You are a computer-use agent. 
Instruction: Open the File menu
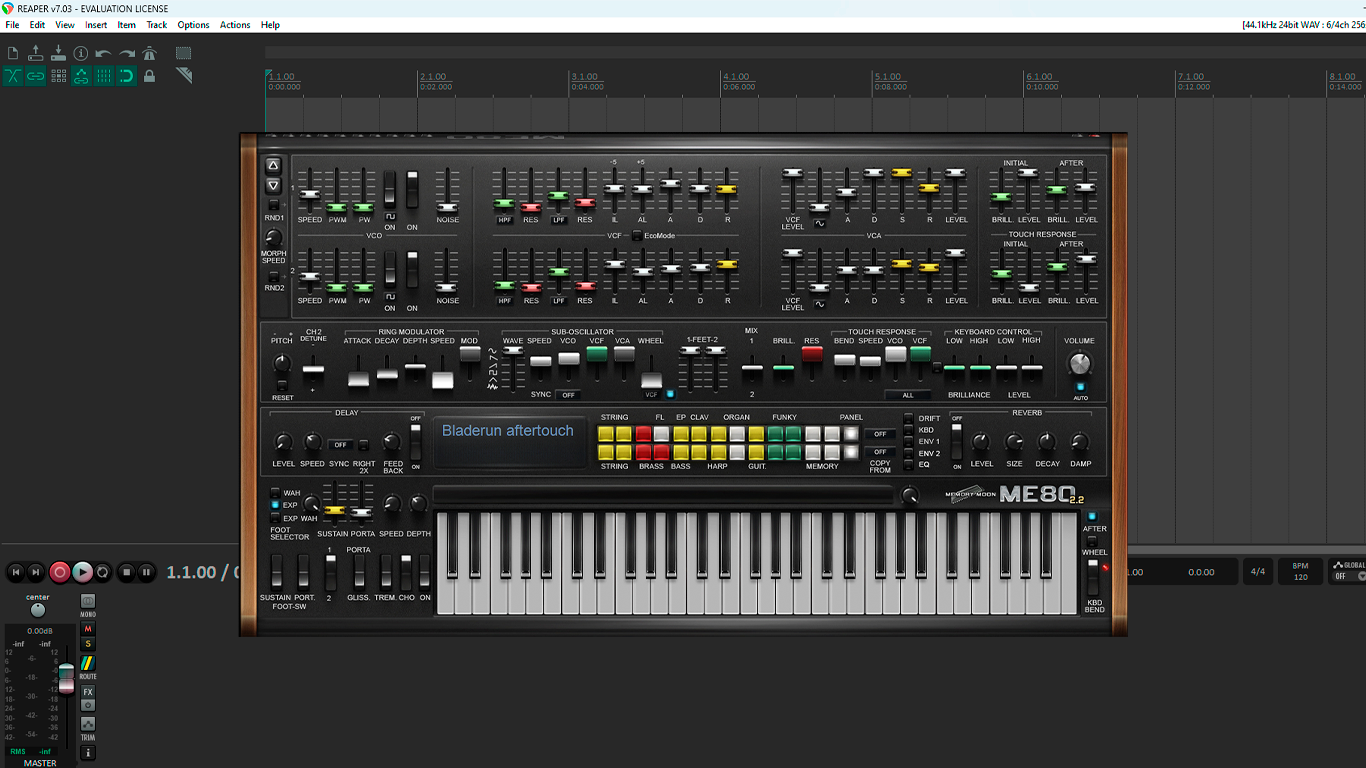tap(12, 25)
